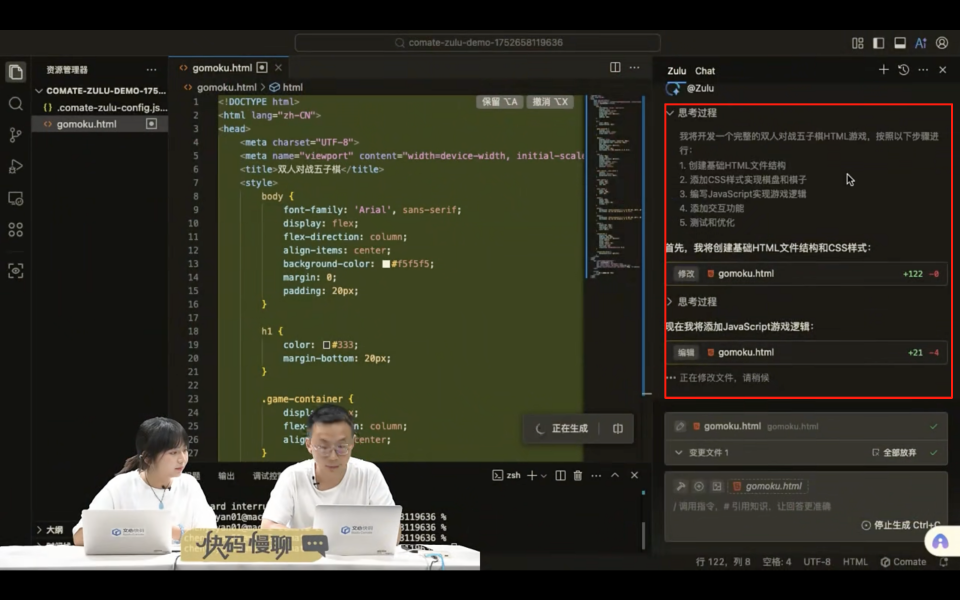Viewport: 960px width, 600px height.
Task: Open the Extensions view
Action: click(16, 230)
